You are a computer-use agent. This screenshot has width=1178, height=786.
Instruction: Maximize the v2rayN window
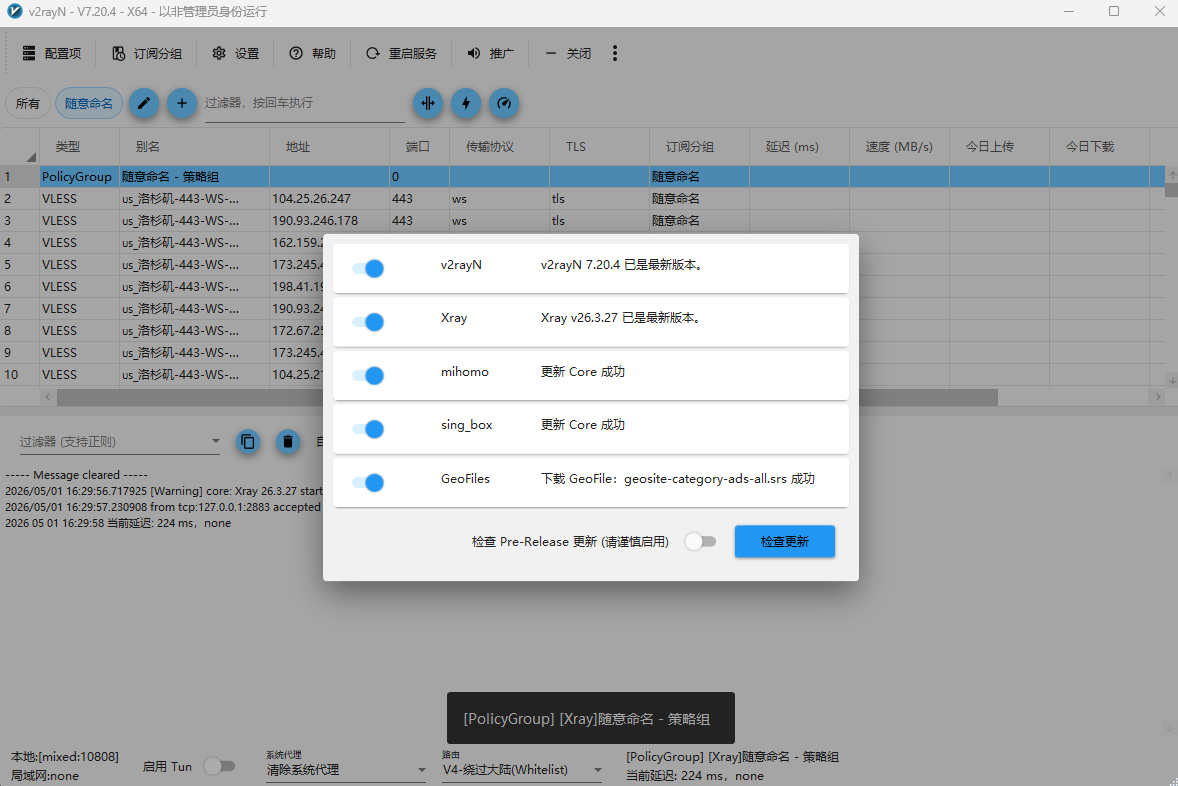coord(1114,11)
